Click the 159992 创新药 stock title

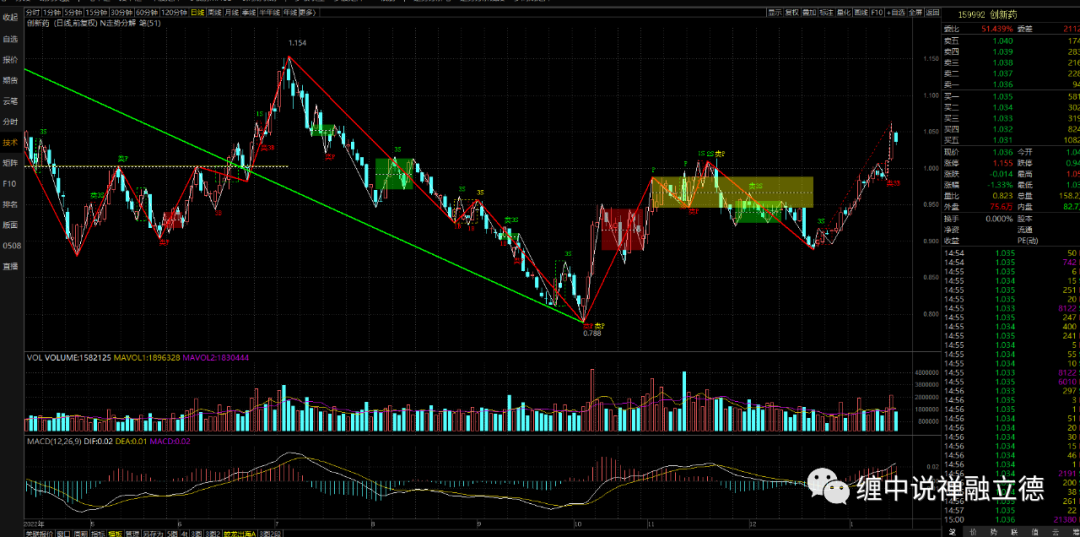(x=988, y=14)
